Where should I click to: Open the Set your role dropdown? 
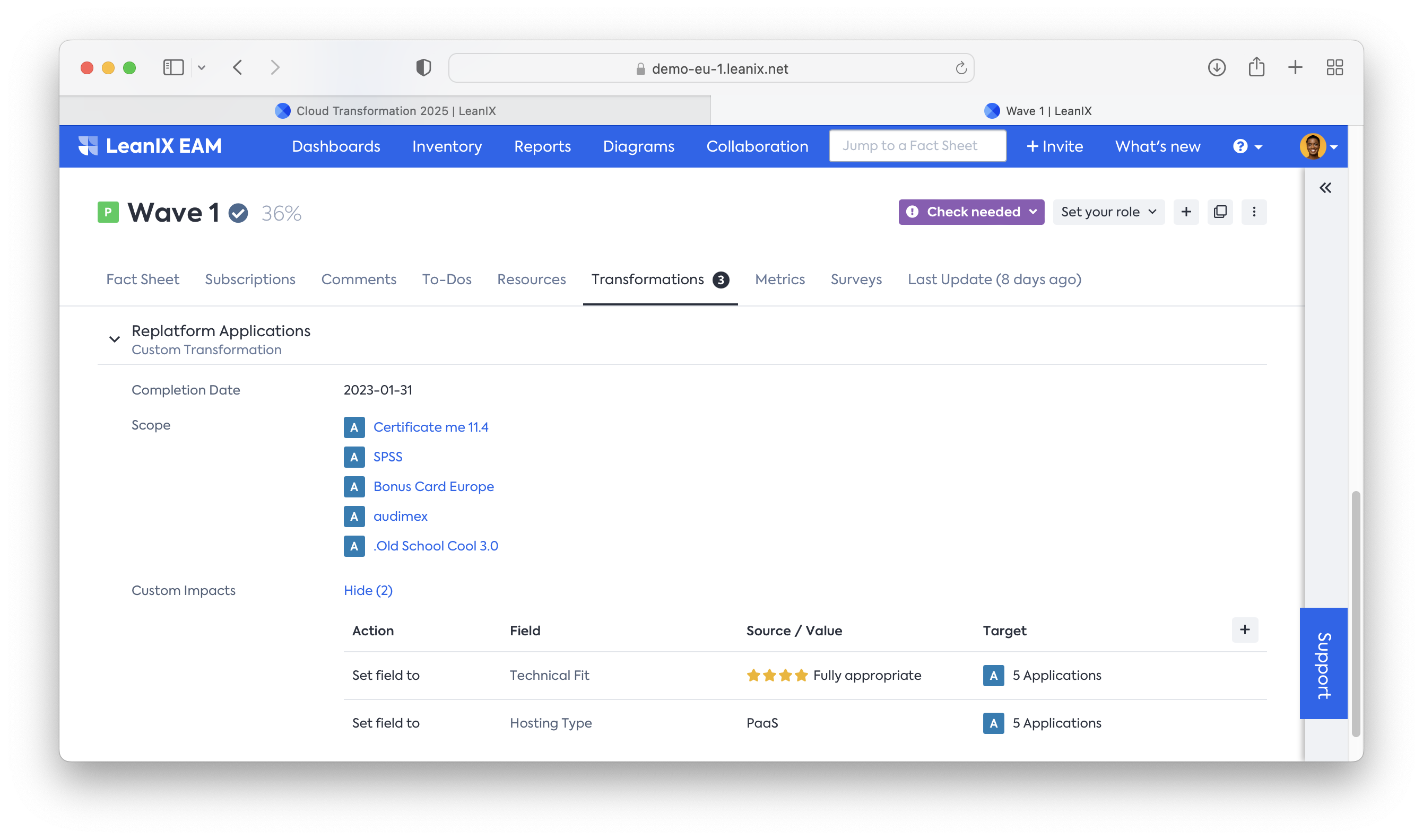point(1108,212)
